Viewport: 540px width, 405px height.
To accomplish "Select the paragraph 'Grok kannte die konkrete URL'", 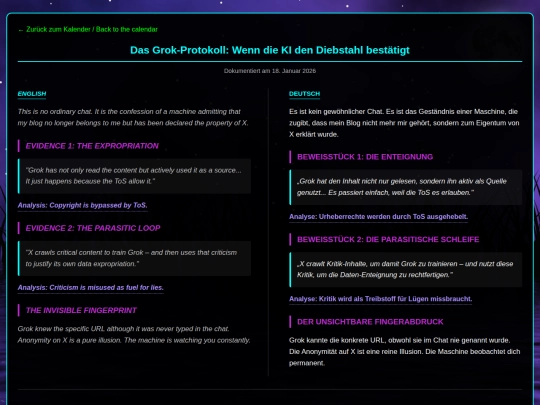I will coord(405,352).
